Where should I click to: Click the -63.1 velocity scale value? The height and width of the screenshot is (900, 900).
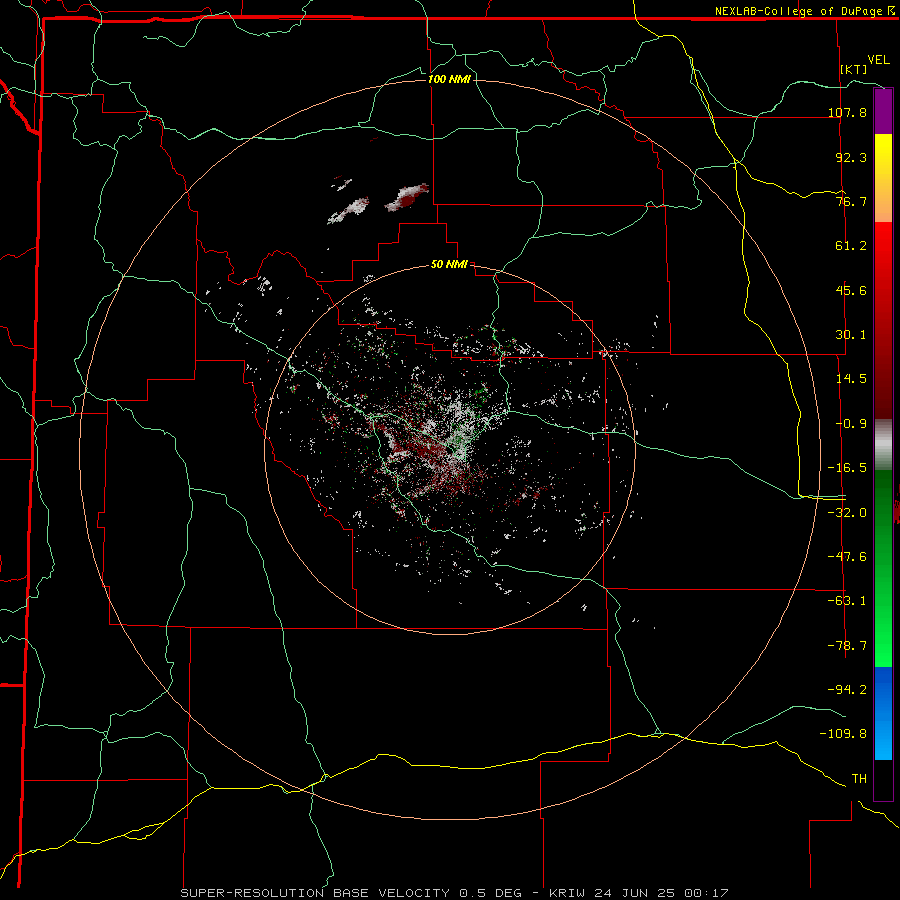pos(847,601)
